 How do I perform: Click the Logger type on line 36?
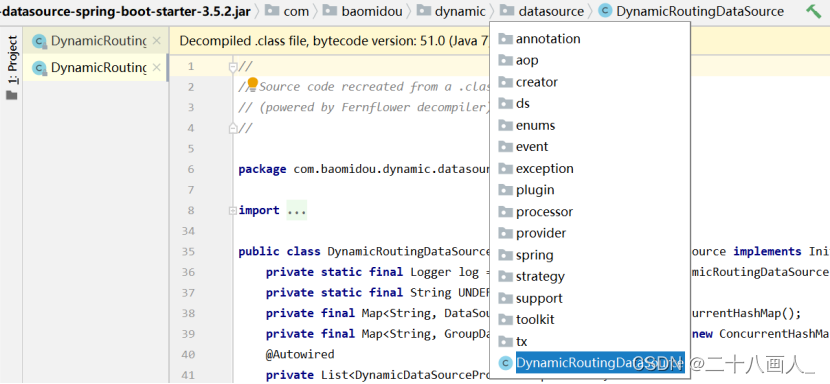click(x=430, y=272)
